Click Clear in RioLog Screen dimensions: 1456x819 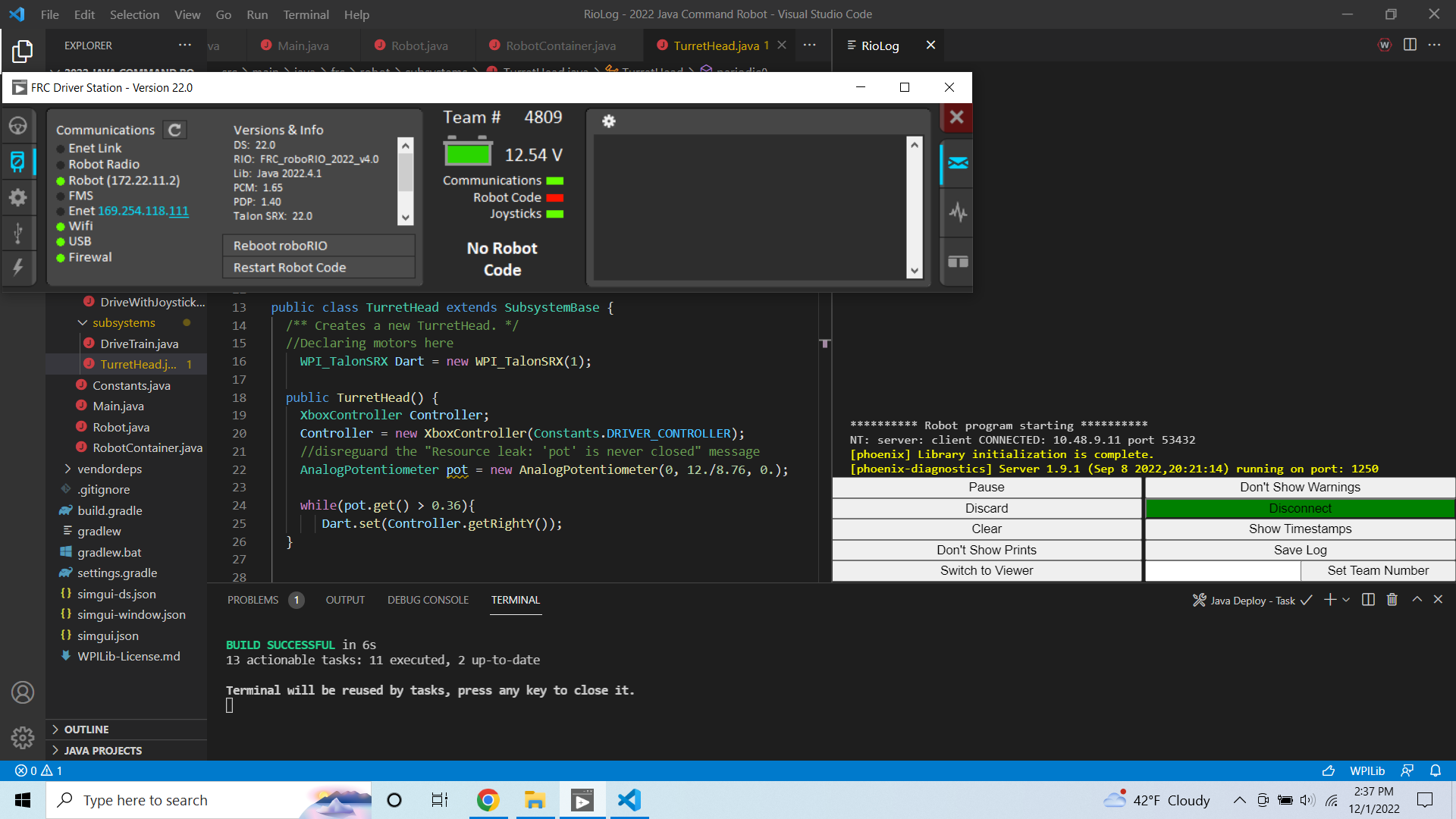click(x=987, y=529)
